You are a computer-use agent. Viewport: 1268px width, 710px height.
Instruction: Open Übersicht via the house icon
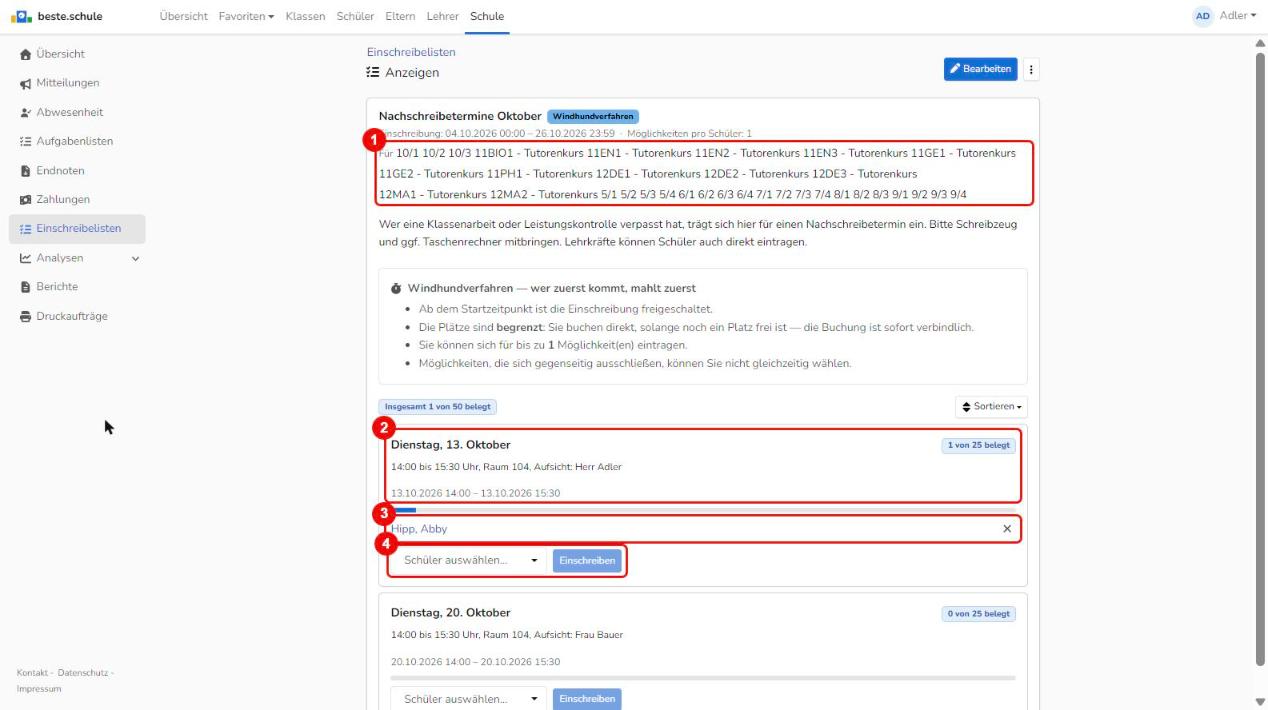pyautogui.click(x=24, y=53)
